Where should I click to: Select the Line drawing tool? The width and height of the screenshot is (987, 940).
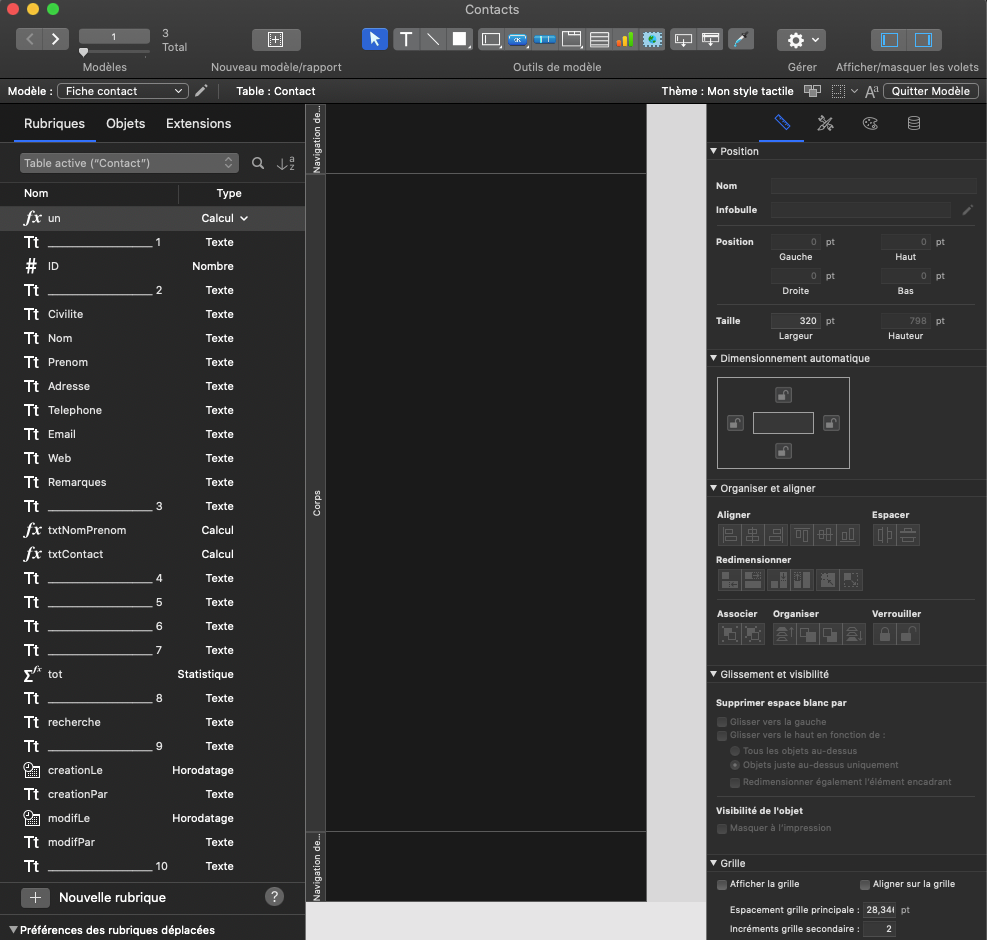coord(432,39)
